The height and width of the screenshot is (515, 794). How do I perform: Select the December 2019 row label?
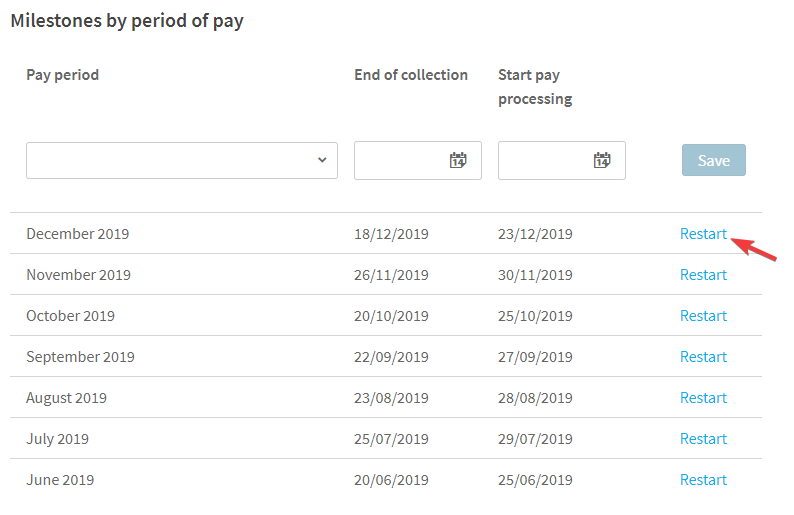tap(77, 234)
